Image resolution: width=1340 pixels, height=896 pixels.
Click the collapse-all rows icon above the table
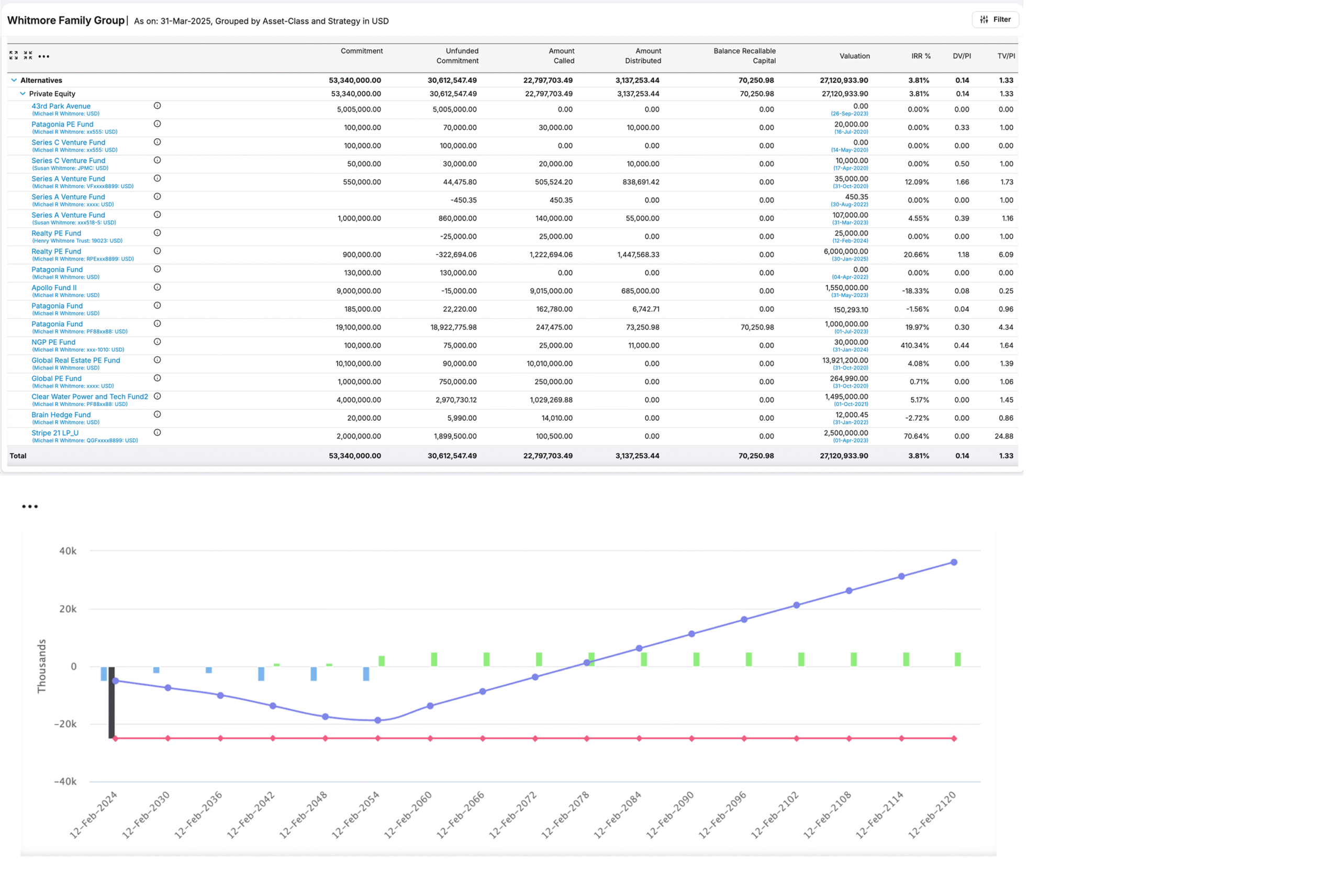coord(28,55)
